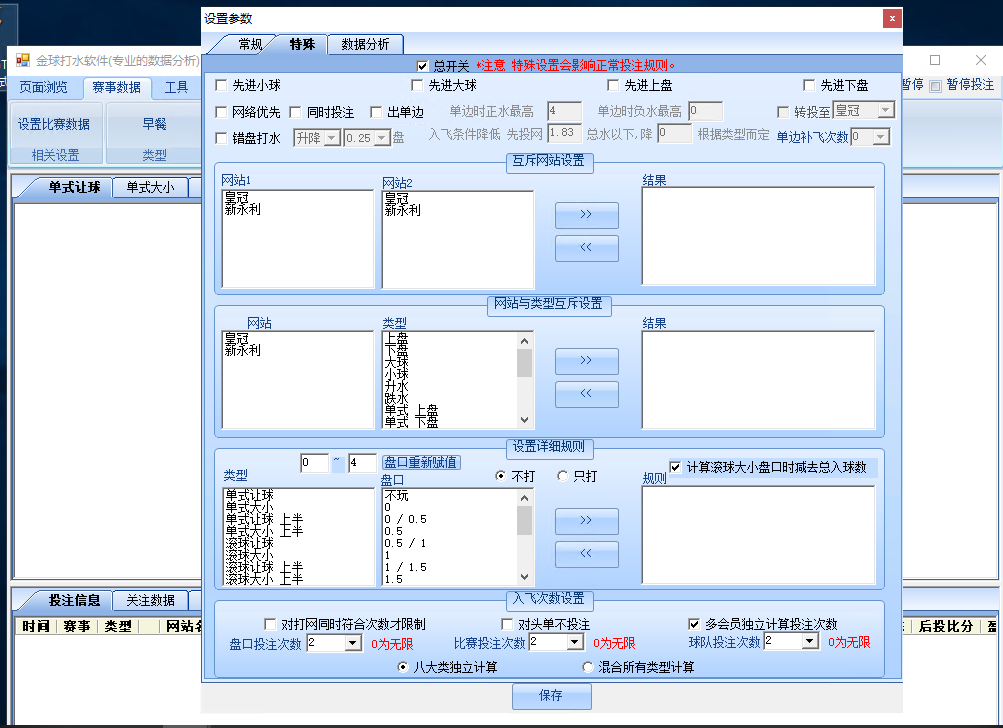Switch to the 常规 tab
Screen dimensions: 1003x728
[x=250, y=44]
